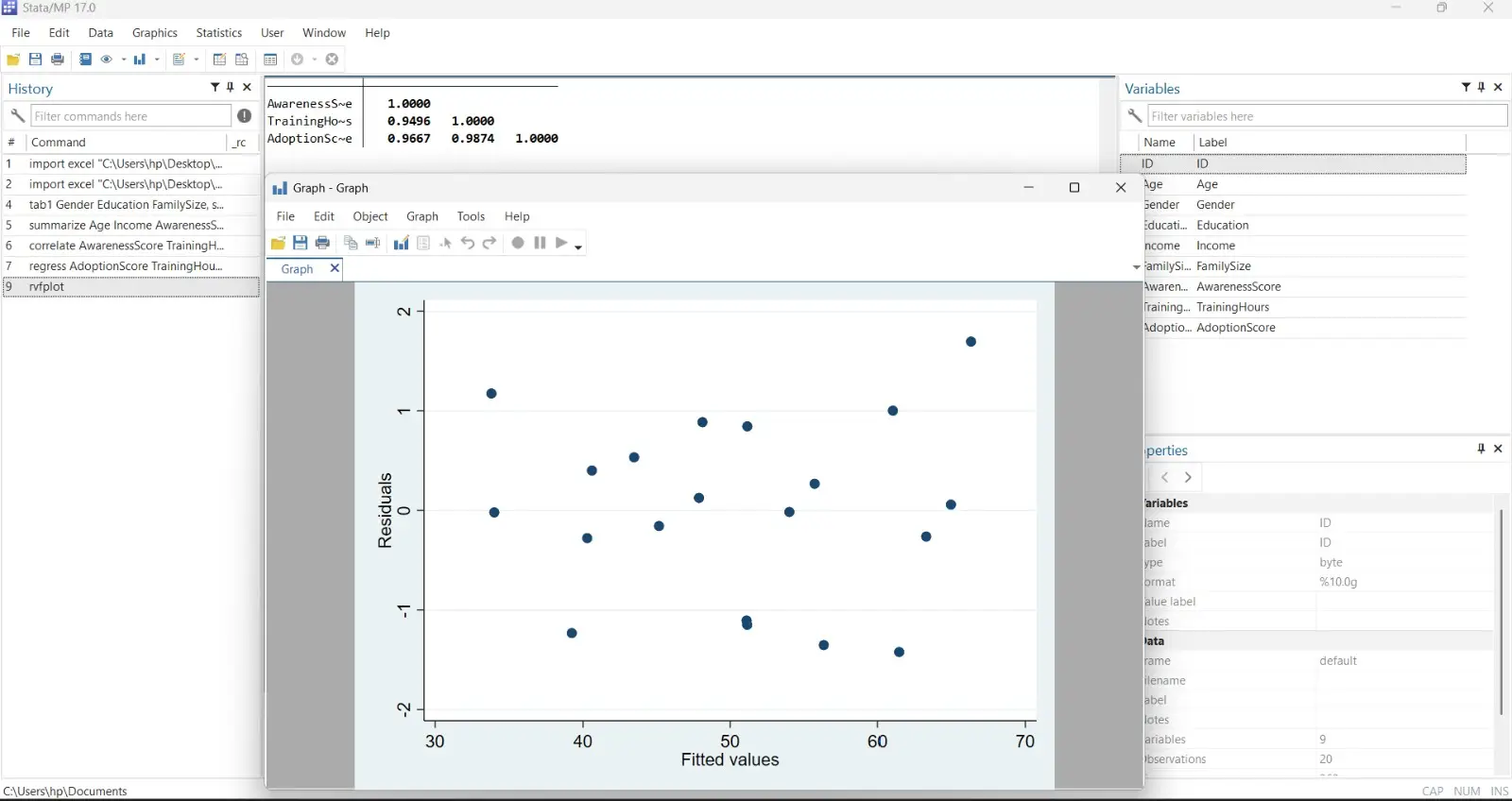Image resolution: width=1512 pixels, height=801 pixels.
Task: Click the Properties panel vertical scrollbar
Action: pyautogui.click(x=1501, y=612)
